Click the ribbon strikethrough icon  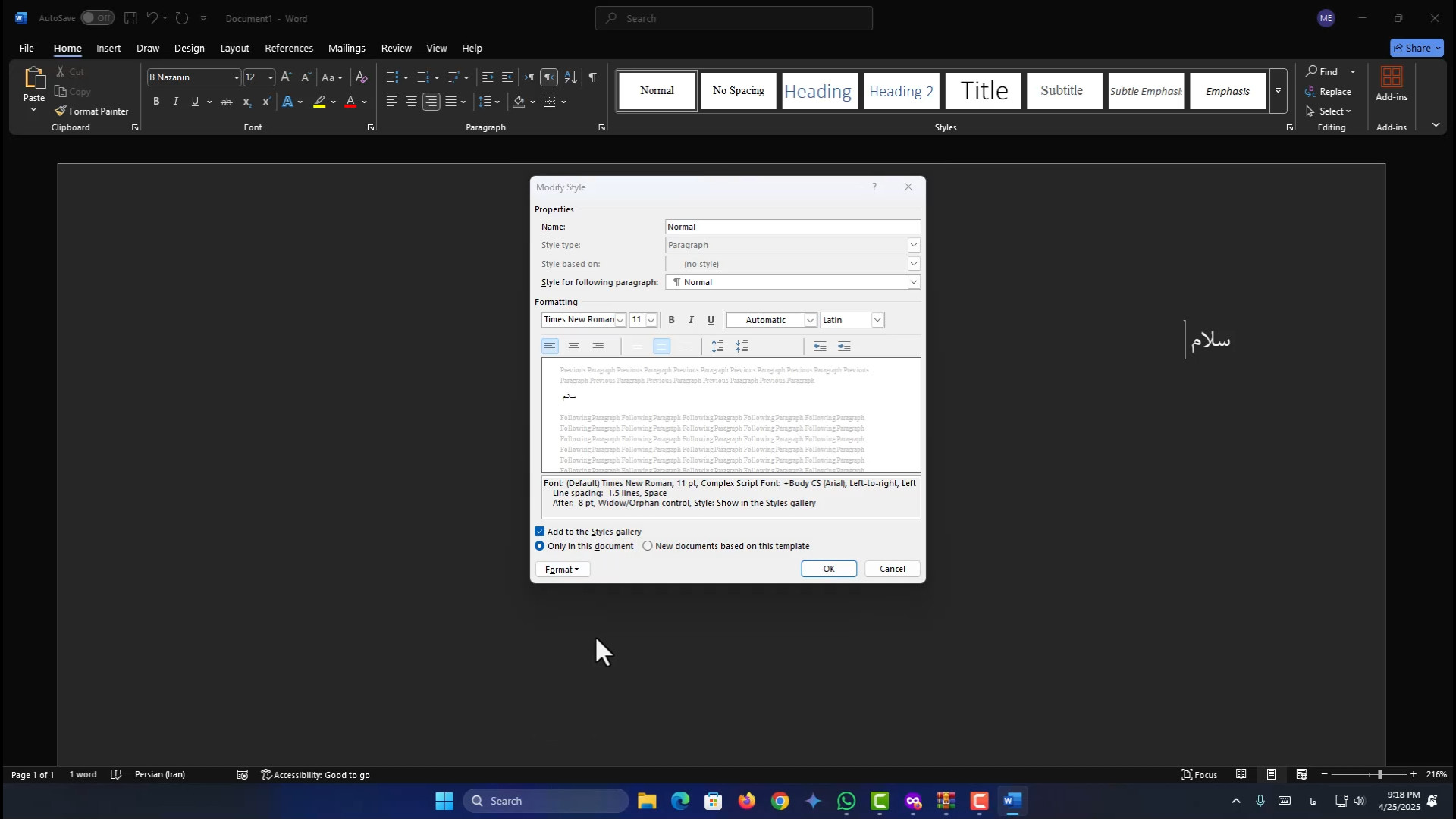coord(226,102)
